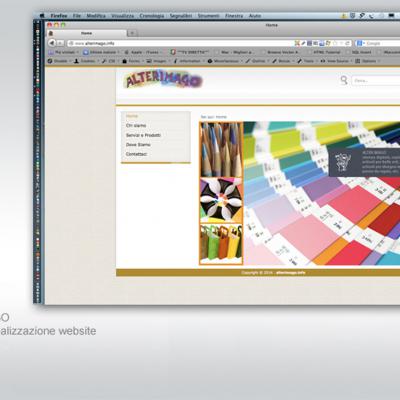Expand the Resize developer toolbar menu
The image size is (400, 400).
(x=283, y=61)
